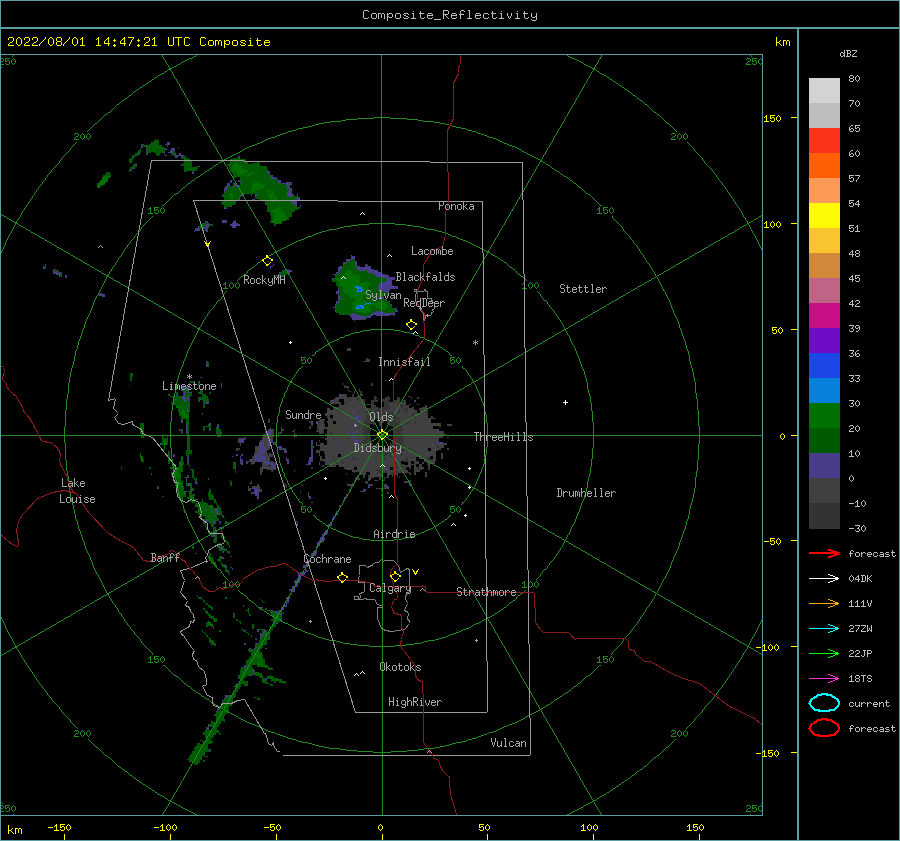900x841 pixels.
Task: Click the yellow diamond marker above Calgary
Action: (395, 576)
